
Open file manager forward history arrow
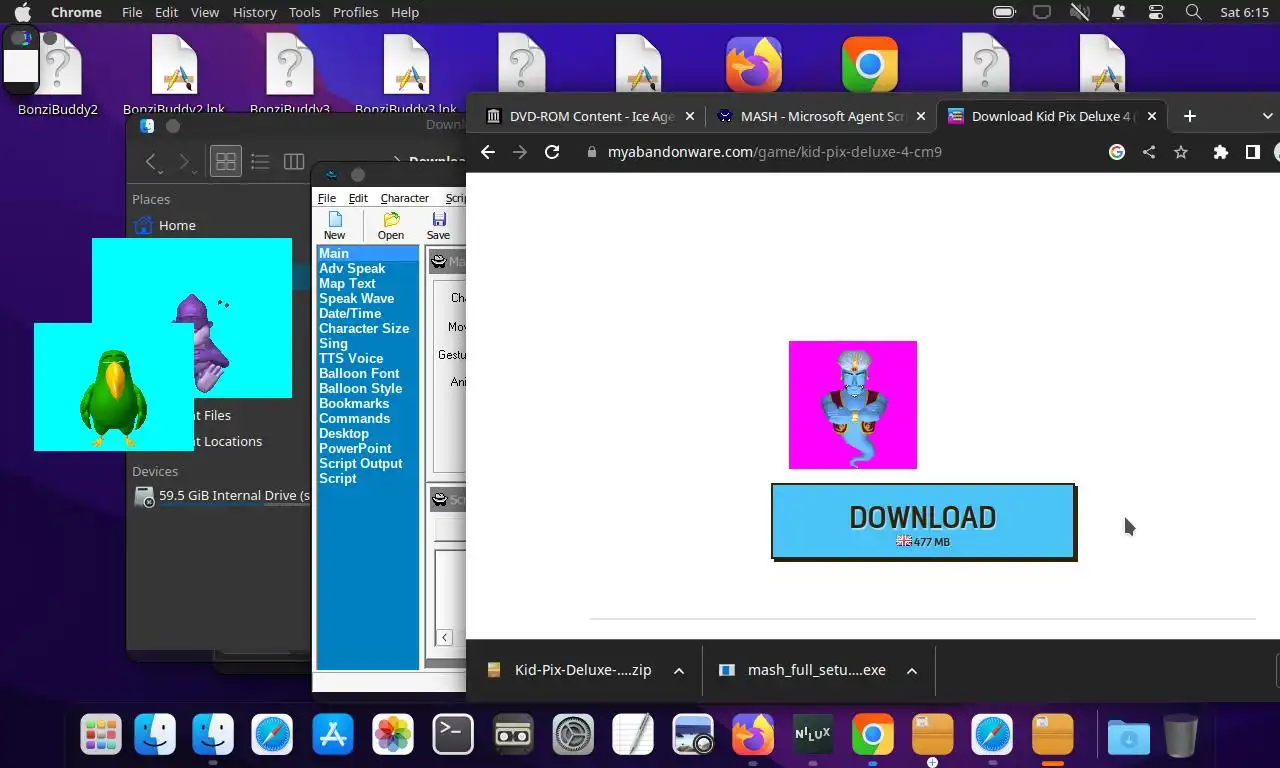(183, 161)
